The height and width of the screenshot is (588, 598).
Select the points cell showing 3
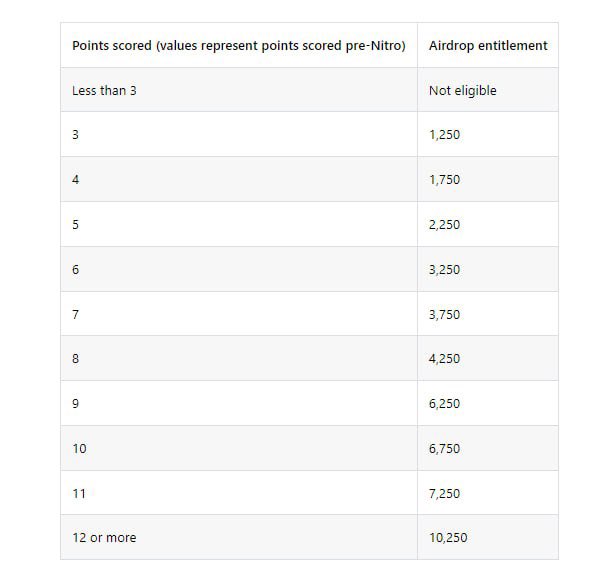point(239,134)
